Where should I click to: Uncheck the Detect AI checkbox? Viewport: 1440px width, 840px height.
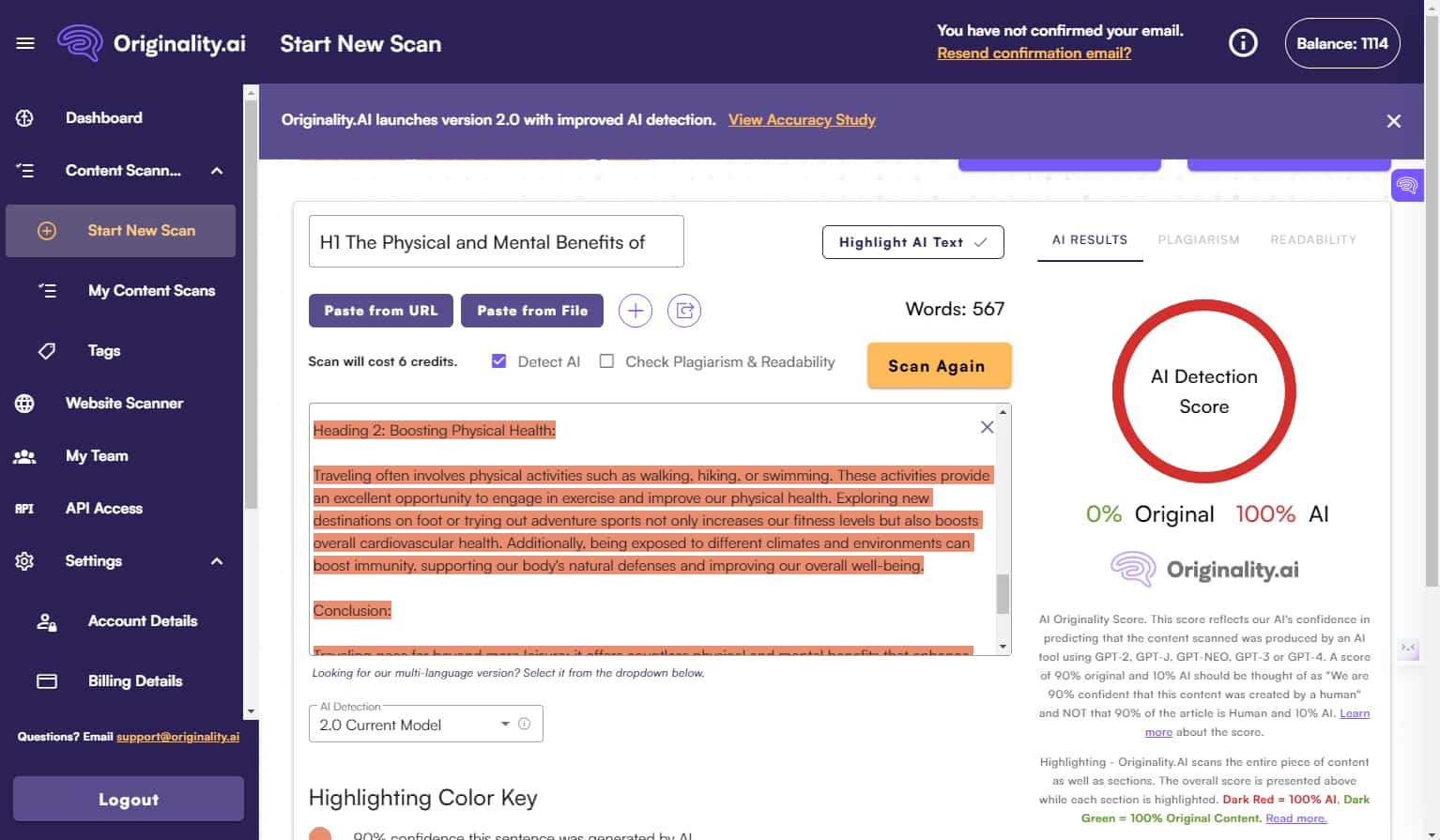coord(498,360)
